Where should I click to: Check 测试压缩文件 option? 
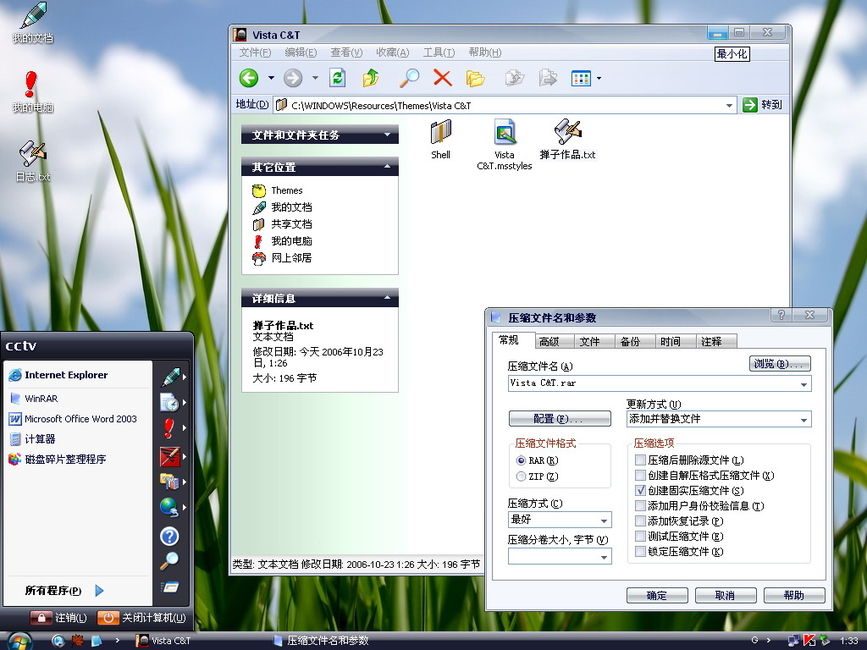pos(640,536)
